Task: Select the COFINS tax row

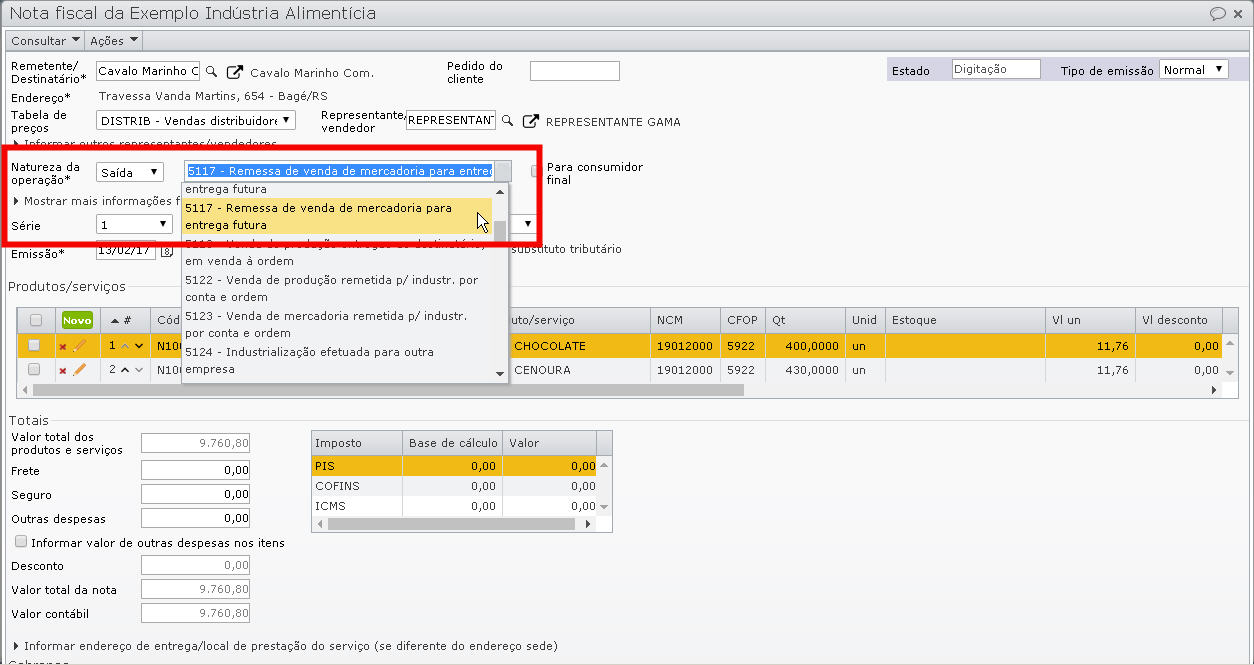Action: click(x=455, y=486)
